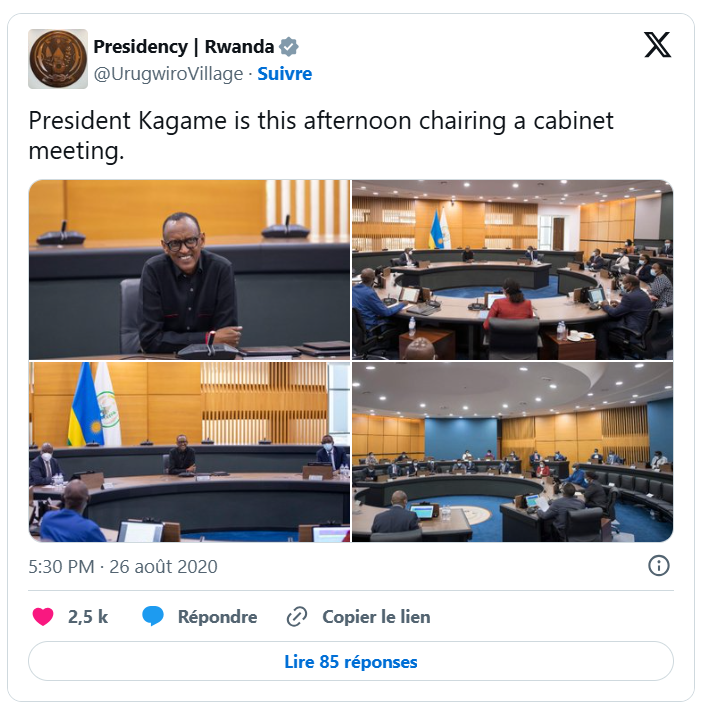Like the tweet with heart icon

pyautogui.click(x=43, y=616)
